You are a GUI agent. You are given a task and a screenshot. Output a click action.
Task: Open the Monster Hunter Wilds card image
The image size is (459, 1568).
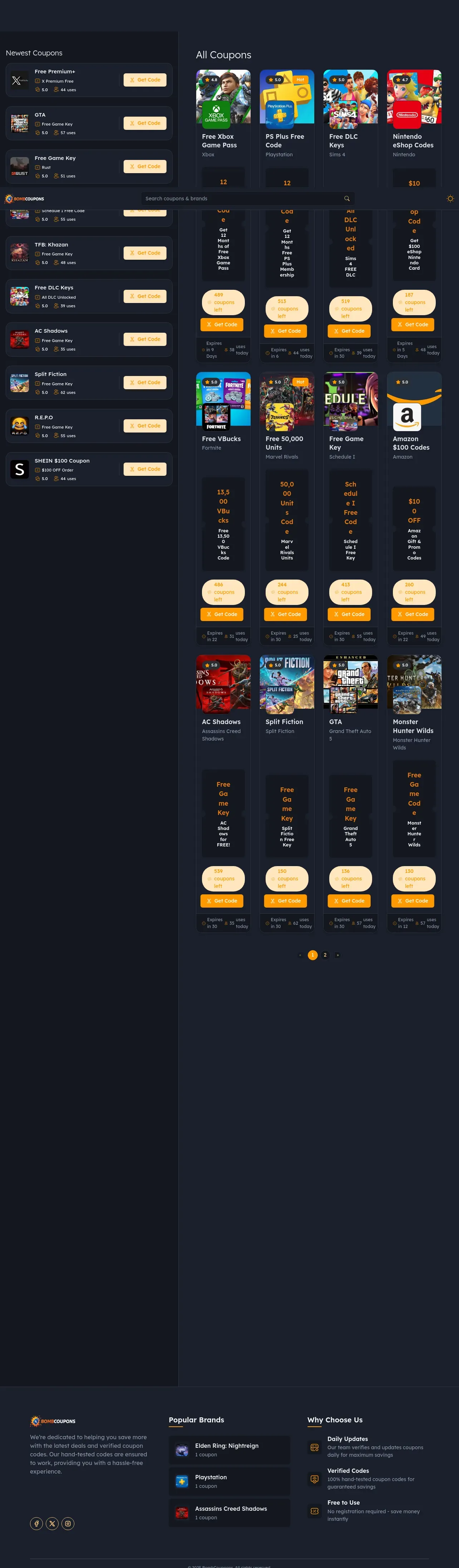[414, 682]
